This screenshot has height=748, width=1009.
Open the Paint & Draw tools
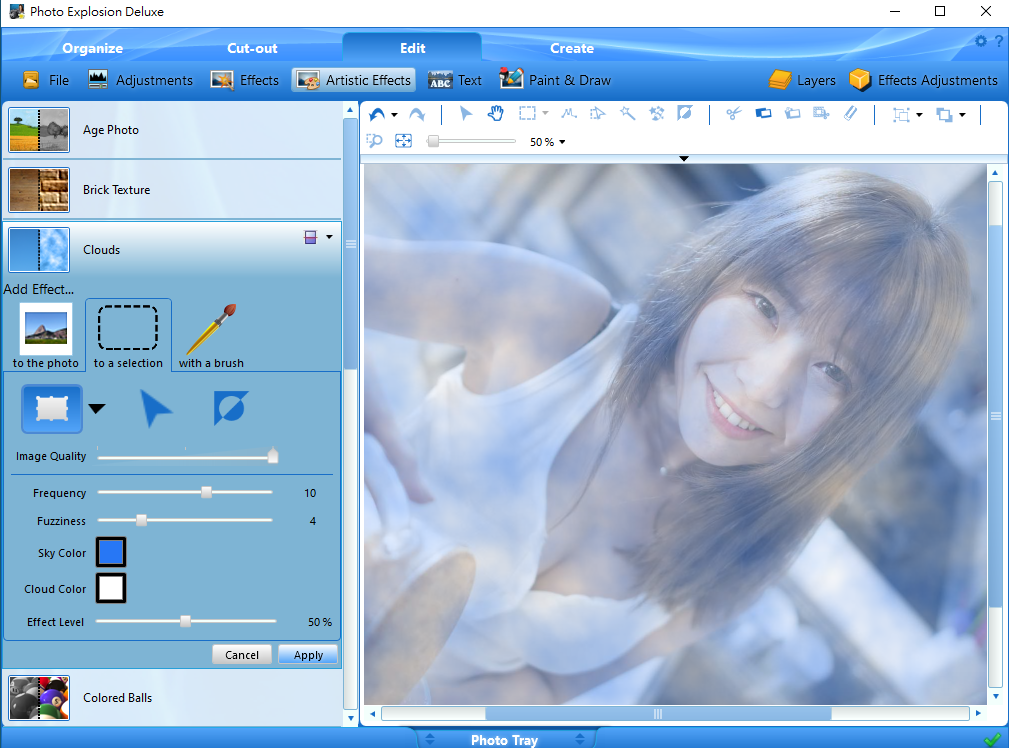coord(555,80)
